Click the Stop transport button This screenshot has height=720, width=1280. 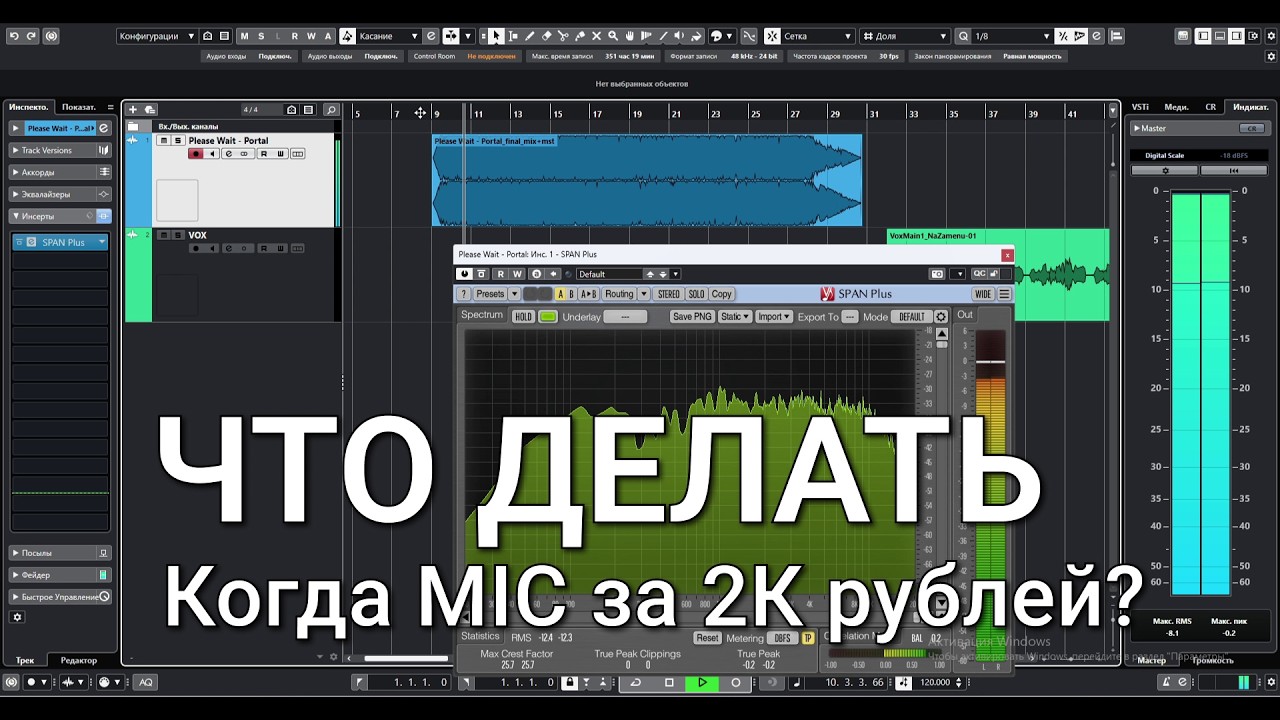[x=669, y=682]
